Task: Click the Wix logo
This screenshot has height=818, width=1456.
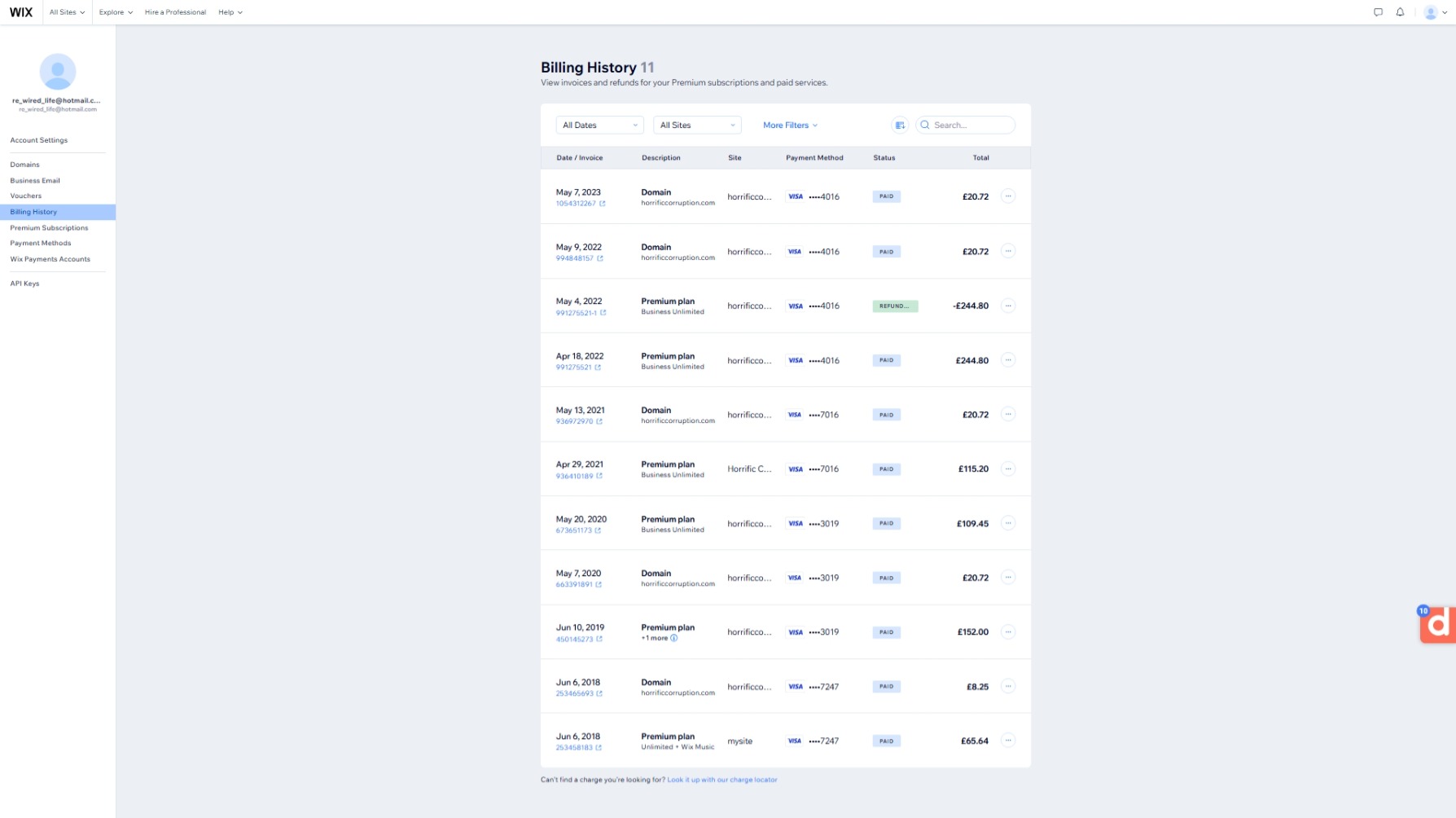Action: [21, 12]
